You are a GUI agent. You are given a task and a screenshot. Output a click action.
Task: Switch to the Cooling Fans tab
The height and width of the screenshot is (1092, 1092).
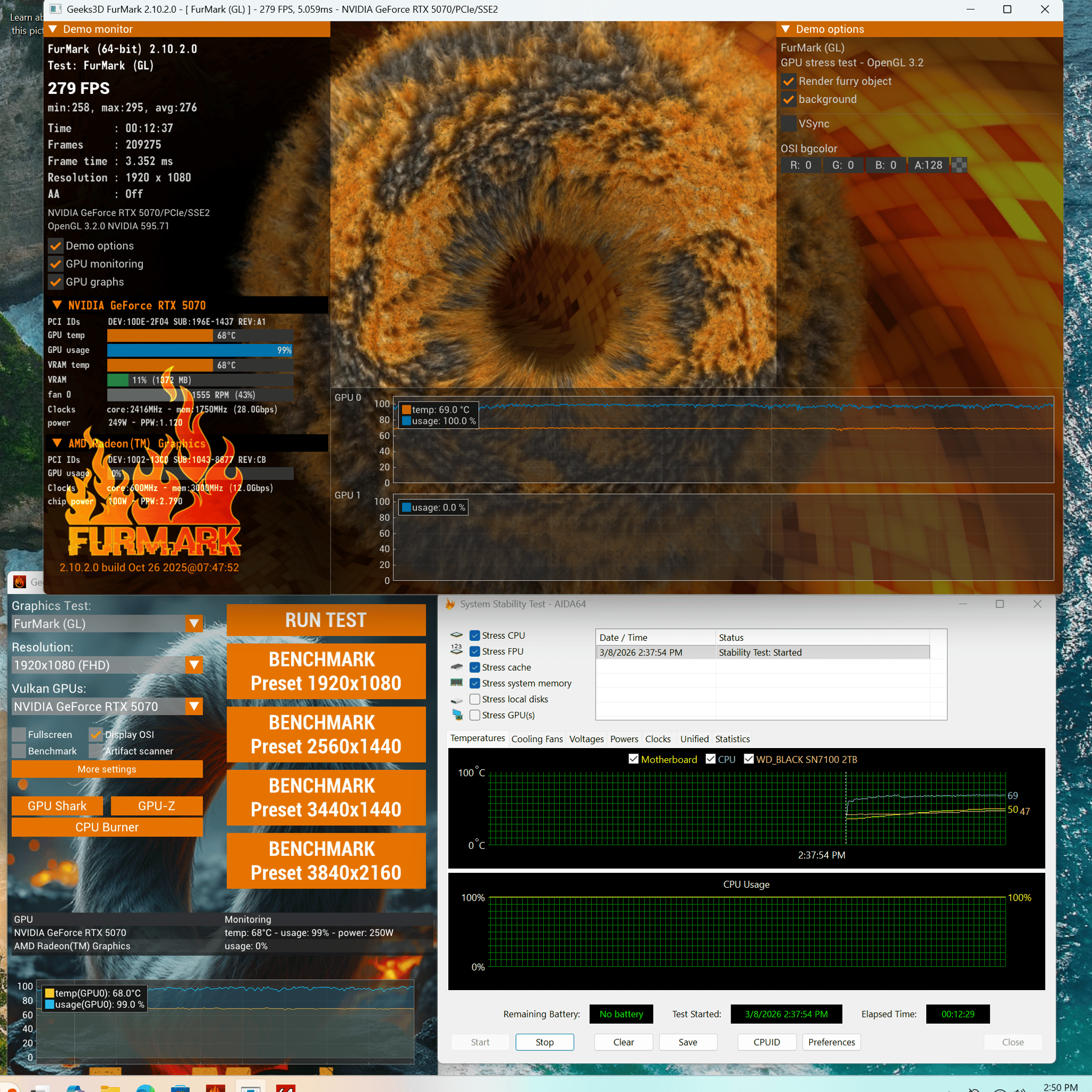(537, 738)
